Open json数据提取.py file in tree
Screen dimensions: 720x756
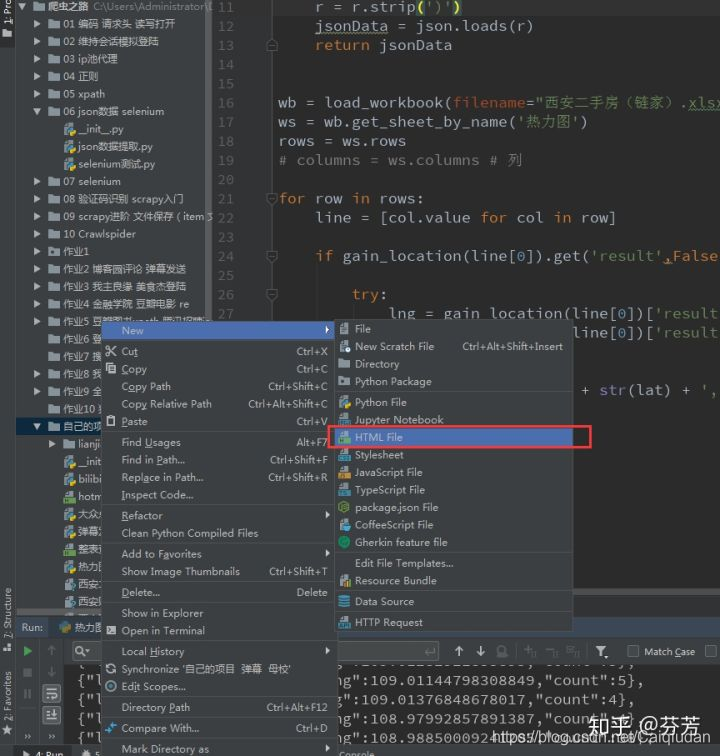(x=109, y=147)
